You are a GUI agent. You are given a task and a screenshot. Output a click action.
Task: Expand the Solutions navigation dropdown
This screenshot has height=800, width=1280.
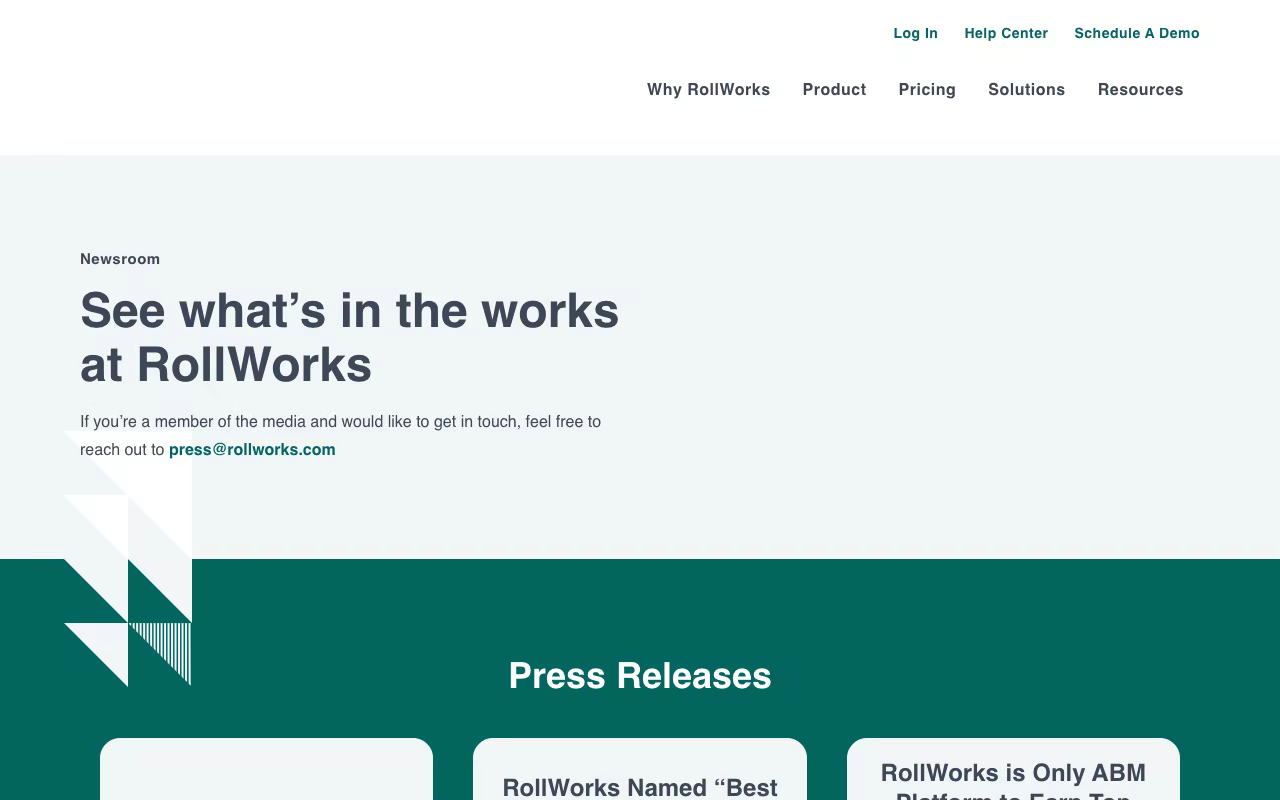pyautogui.click(x=1027, y=90)
